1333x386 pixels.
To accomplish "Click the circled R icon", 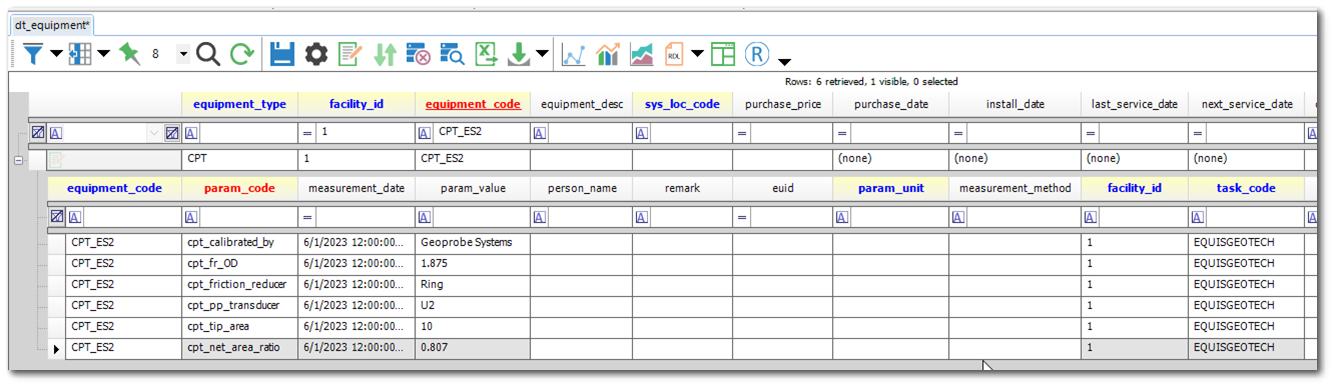I will (x=758, y=54).
